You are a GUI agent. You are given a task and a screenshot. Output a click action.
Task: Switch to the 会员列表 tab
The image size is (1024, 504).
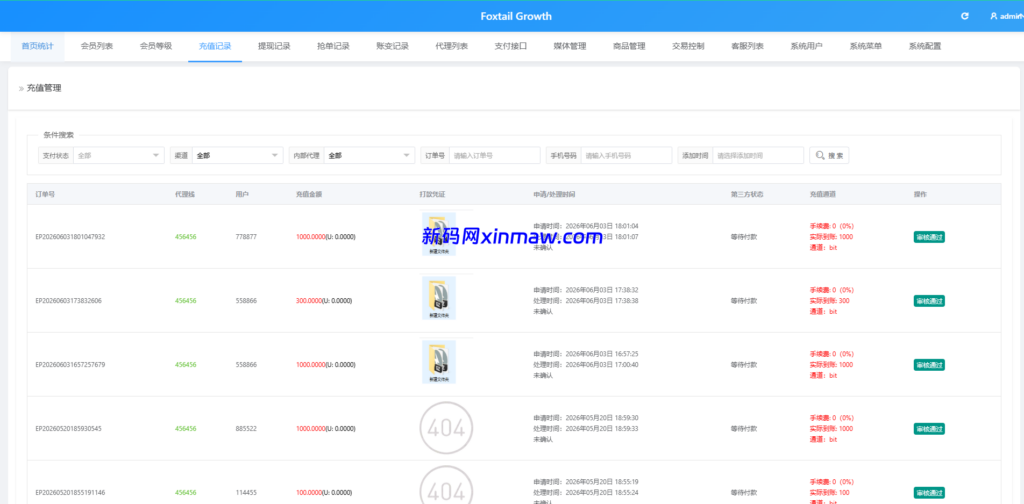[97, 46]
